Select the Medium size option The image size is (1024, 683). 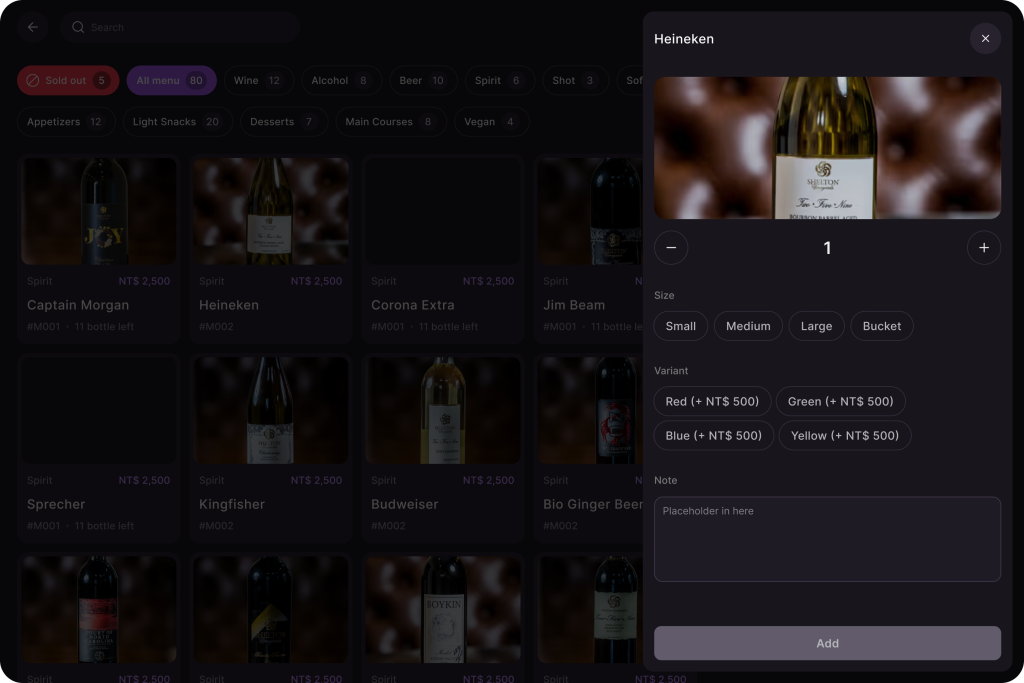pos(748,326)
